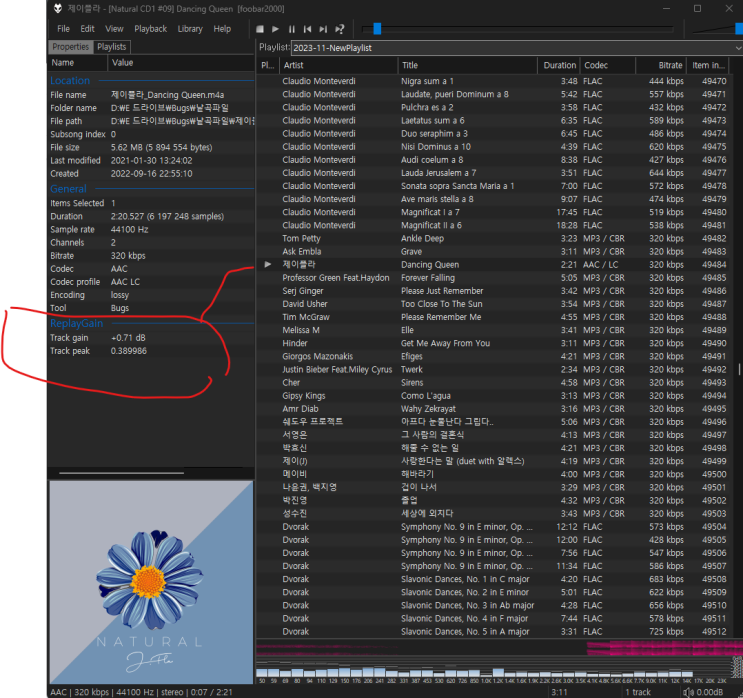Click the Sample rate value '44100 Hz'
This screenshot has height=698, width=743.
pos(129,229)
